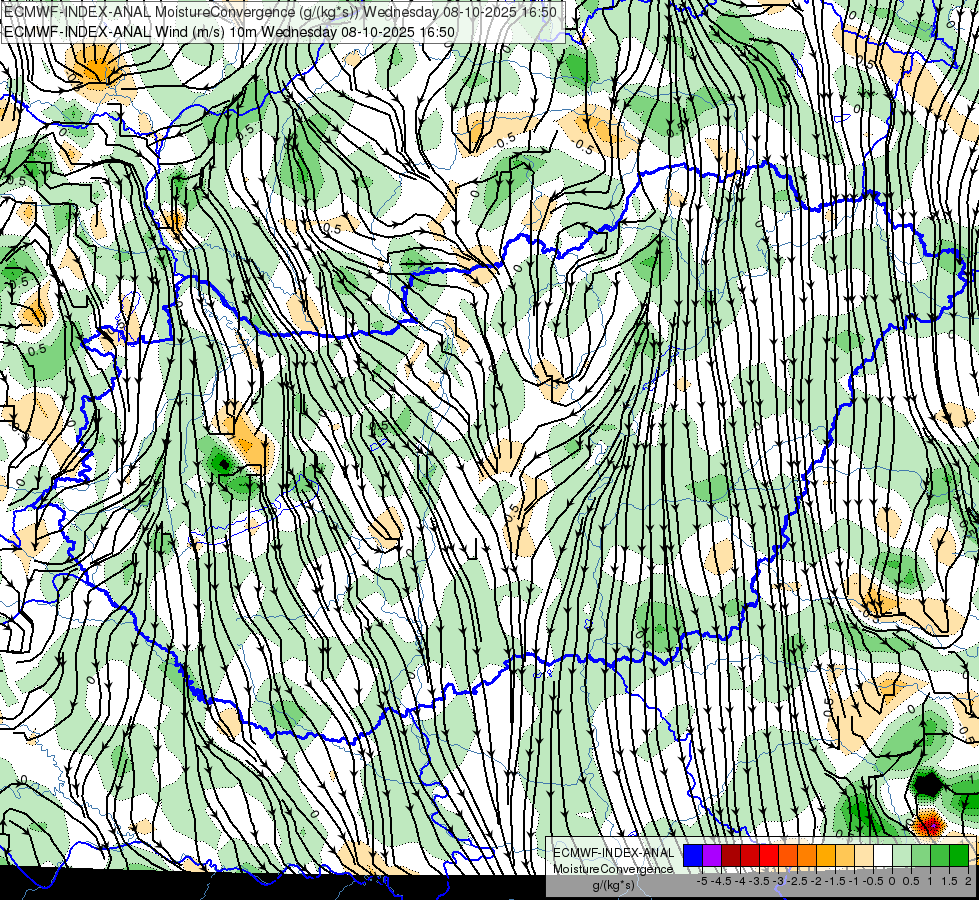Click the legend unit label g/(kg*s)
979x900 pixels.
[613, 885]
